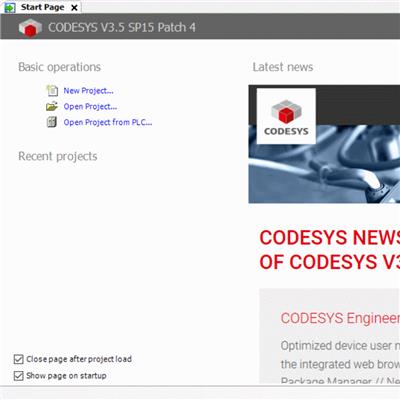
Task: Open the Open Project from PLC... link
Action: (108, 122)
